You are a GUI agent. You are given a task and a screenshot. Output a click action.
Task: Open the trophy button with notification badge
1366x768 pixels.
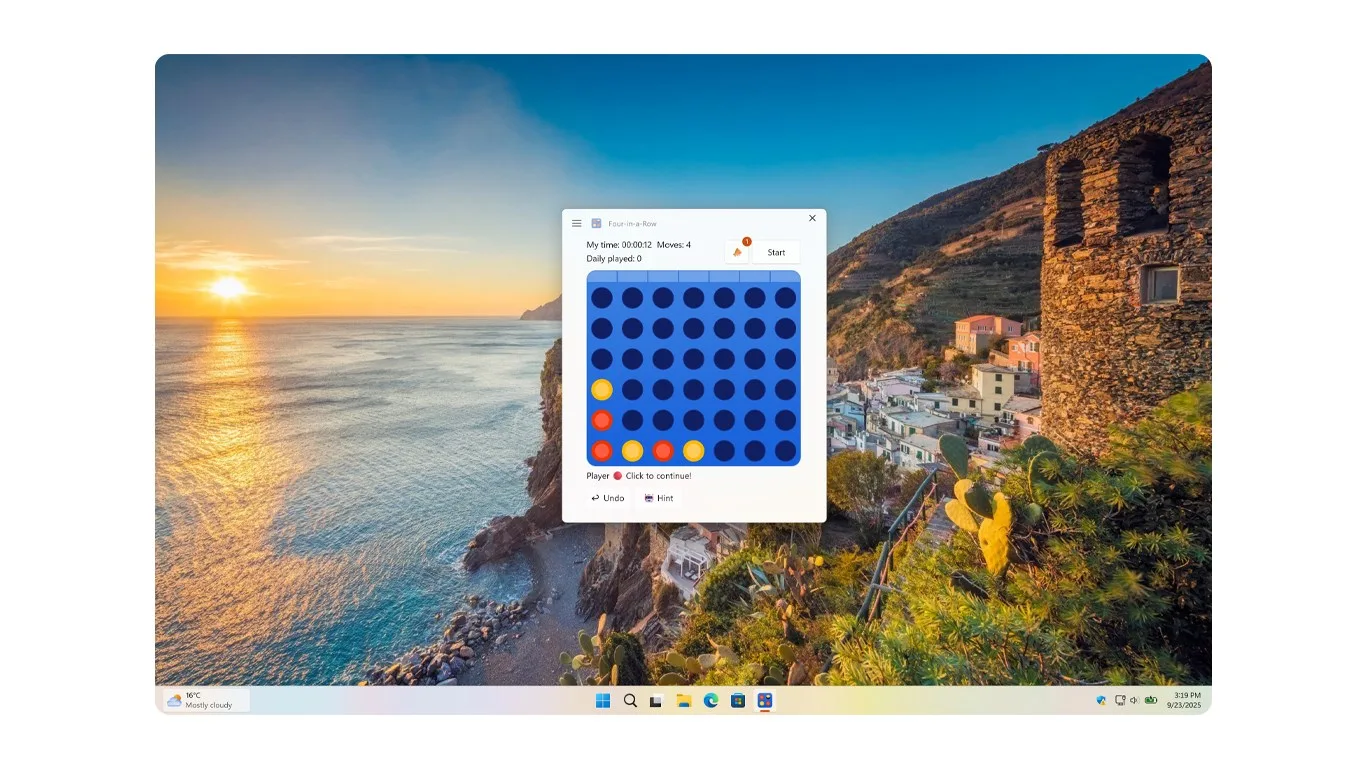tap(738, 252)
